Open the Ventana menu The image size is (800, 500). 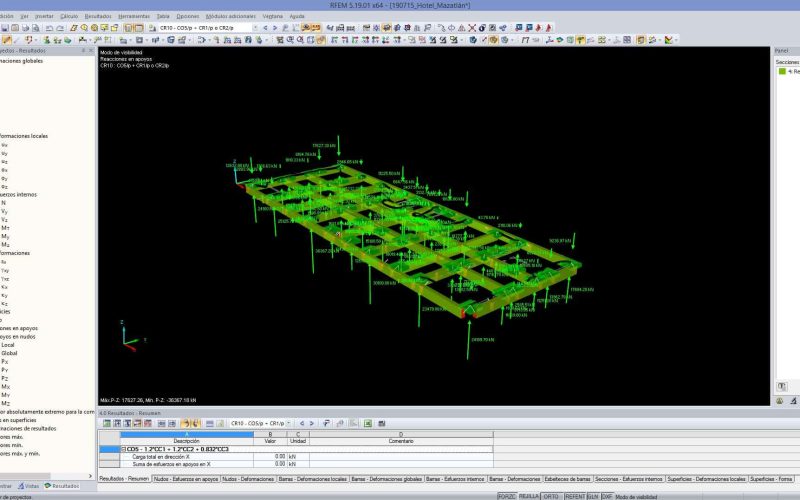[272, 16]
